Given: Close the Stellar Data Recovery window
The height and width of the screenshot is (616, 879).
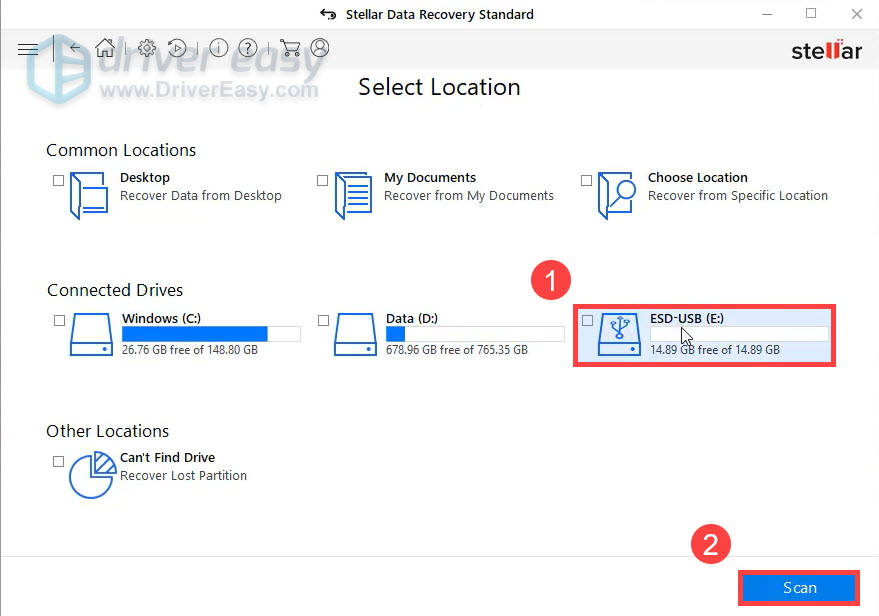Looking at the screenshot, I should click(x=857, y=14).
